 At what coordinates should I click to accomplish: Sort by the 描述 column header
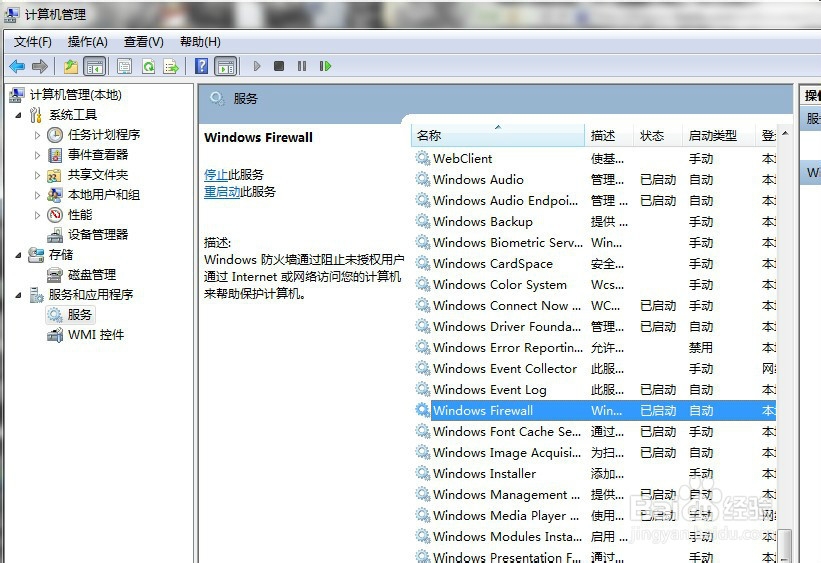coord(609,136)
